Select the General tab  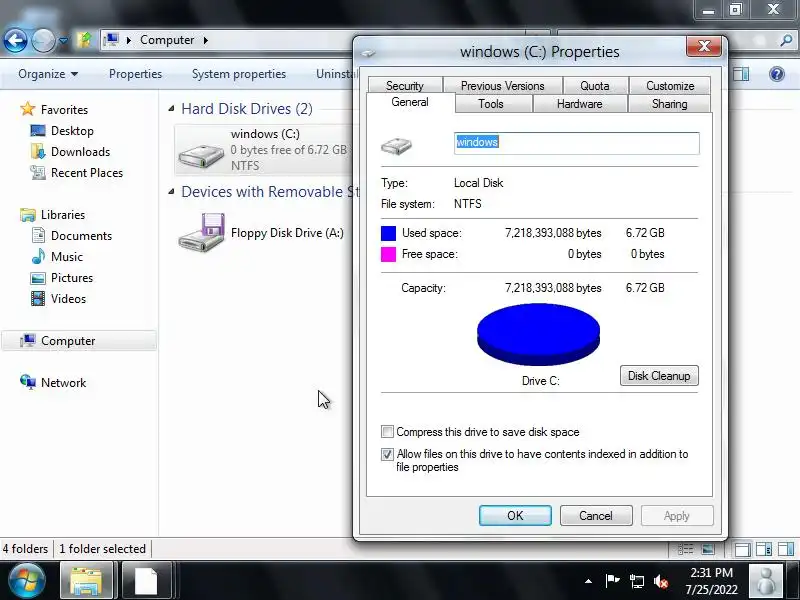pyautogui.click(x=410, y=102)
